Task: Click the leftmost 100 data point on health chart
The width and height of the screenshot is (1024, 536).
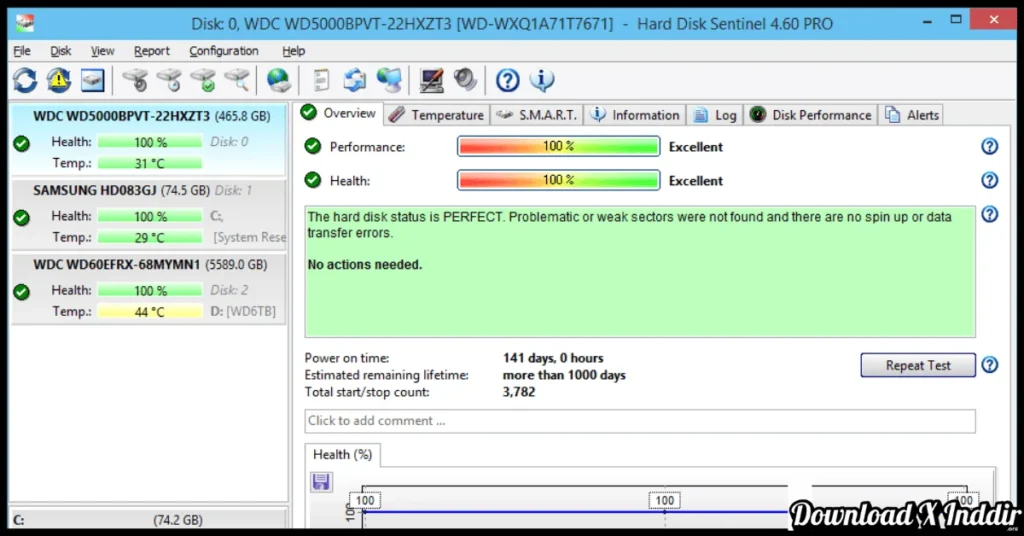Action: coord(364,500)
